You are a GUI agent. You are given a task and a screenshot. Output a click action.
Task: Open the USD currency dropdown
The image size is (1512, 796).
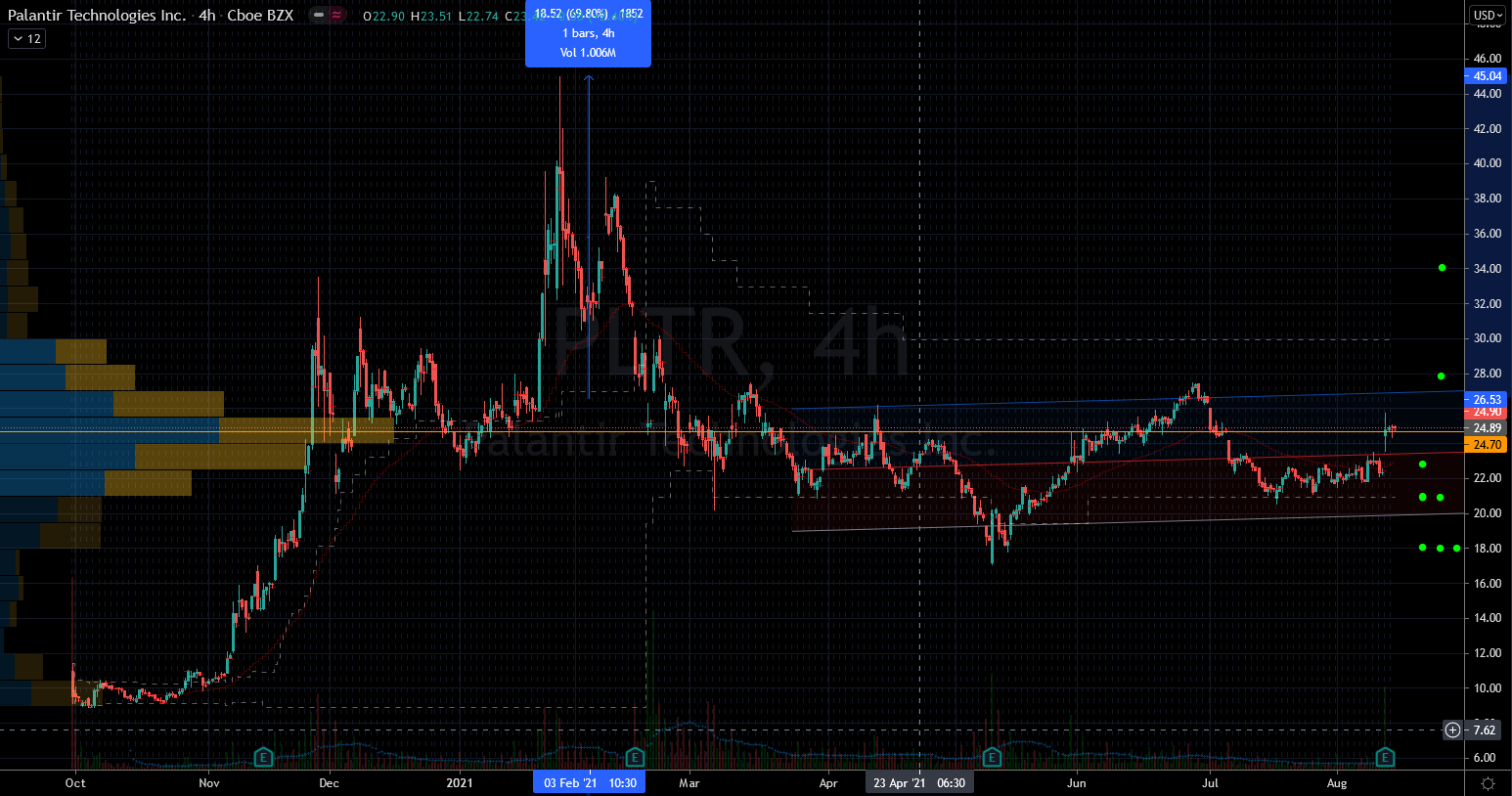click(x=1488, y=15)
